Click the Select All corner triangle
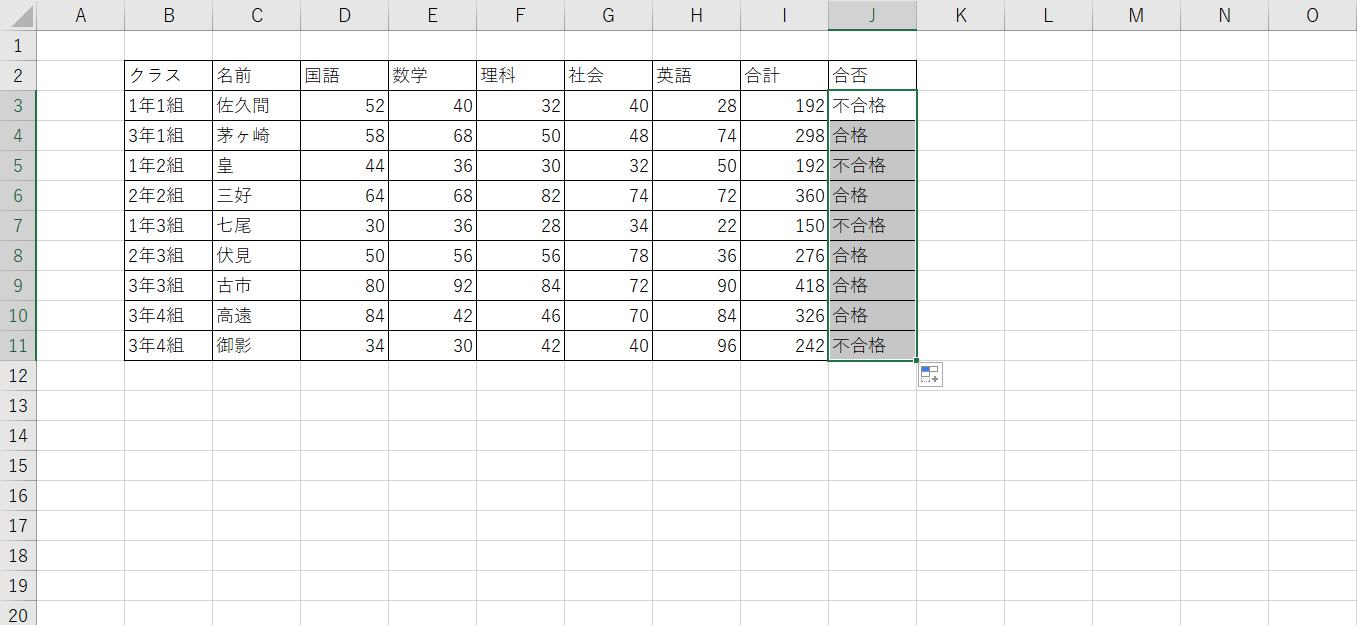Image resolution: width=1357 pixels, height=625 pixels. pos(19,15)
